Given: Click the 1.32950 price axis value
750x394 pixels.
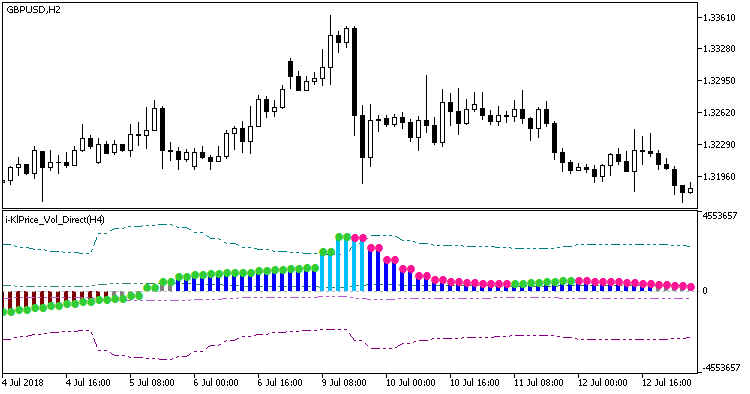Looking at the screenshot, I should click(x=719, y=80).
